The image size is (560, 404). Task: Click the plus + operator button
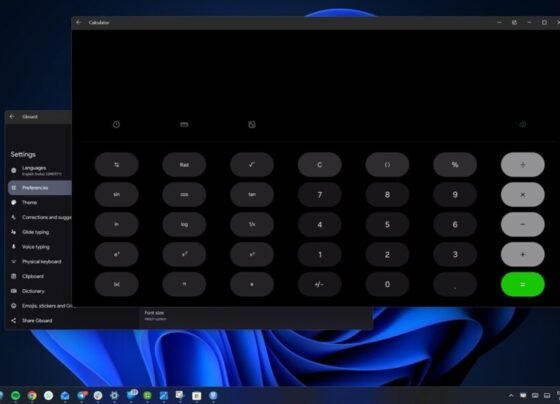522,255
